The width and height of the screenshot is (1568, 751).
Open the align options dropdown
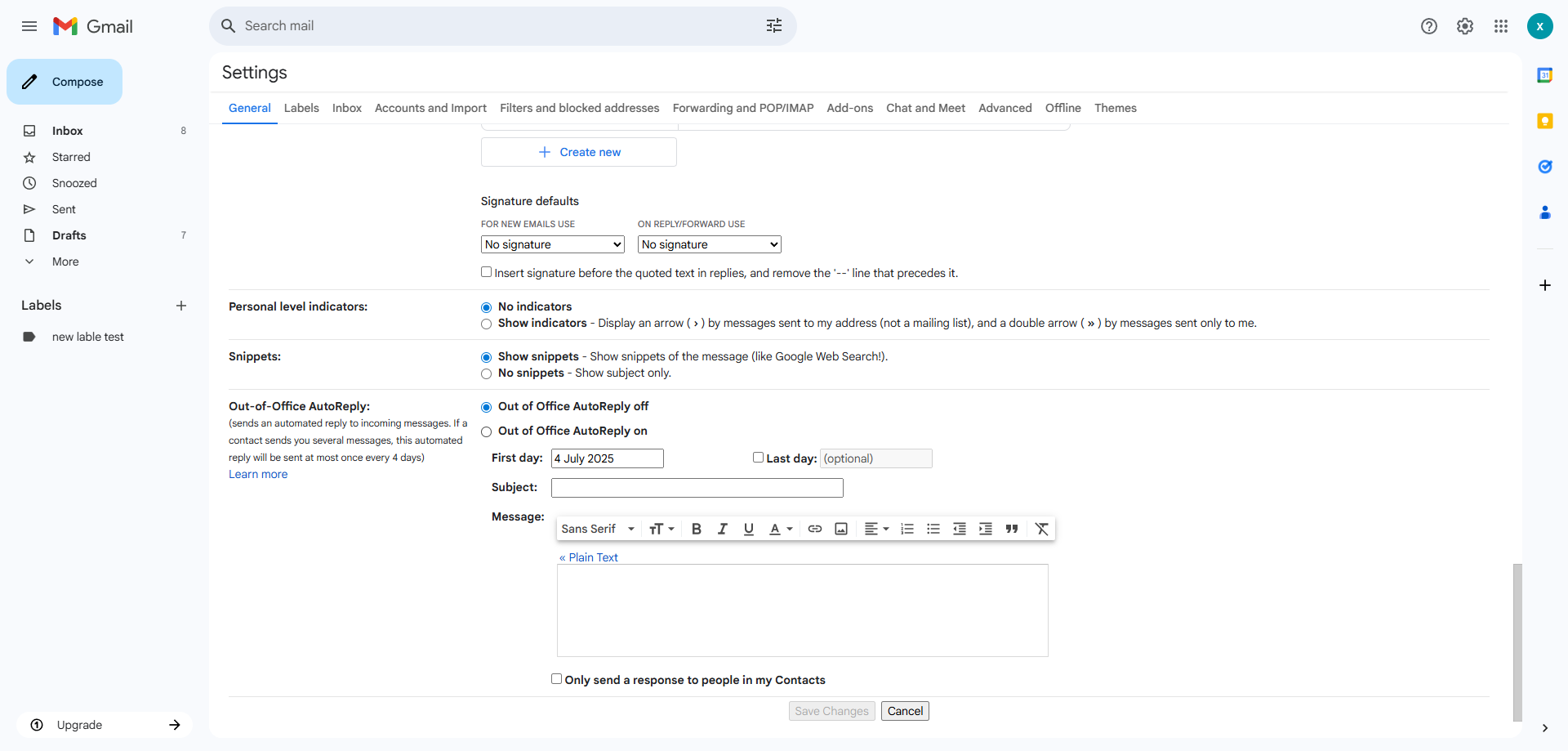876,529
